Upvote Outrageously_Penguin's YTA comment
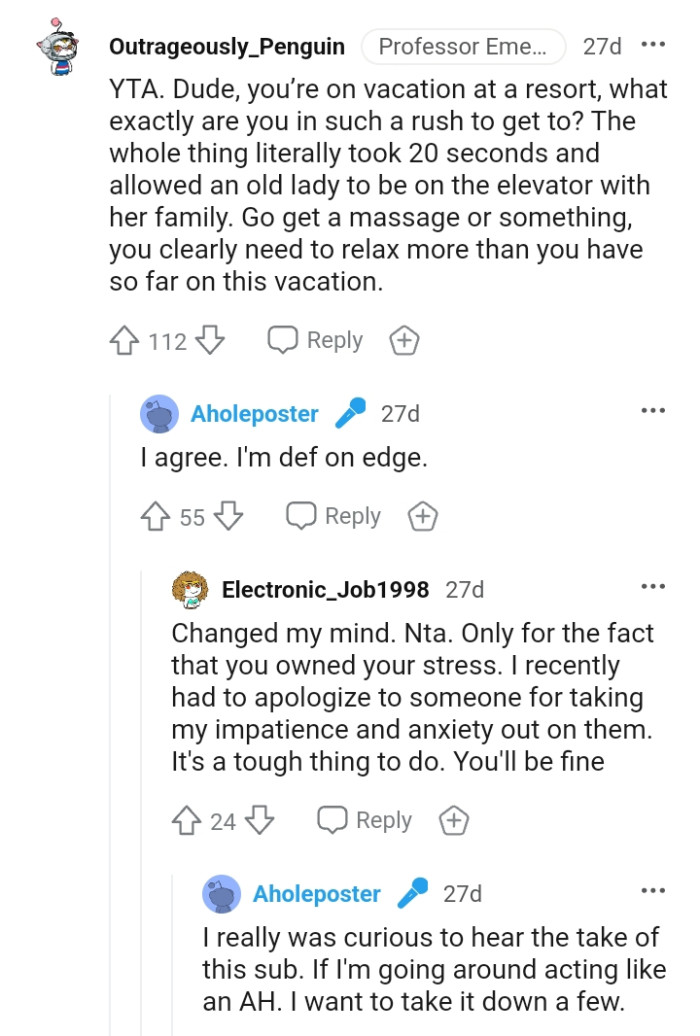 click(x=124, y=340)
